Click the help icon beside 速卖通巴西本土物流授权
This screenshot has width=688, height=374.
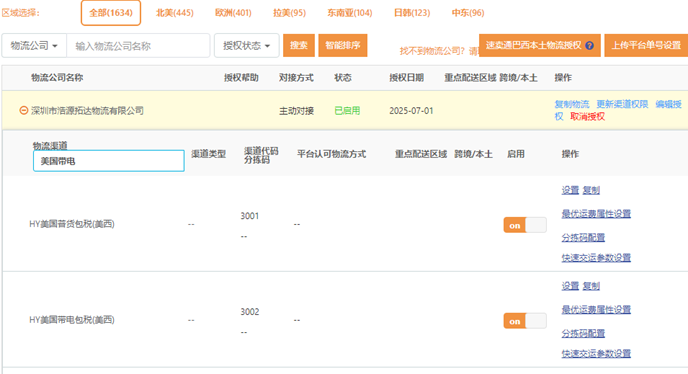589,45
